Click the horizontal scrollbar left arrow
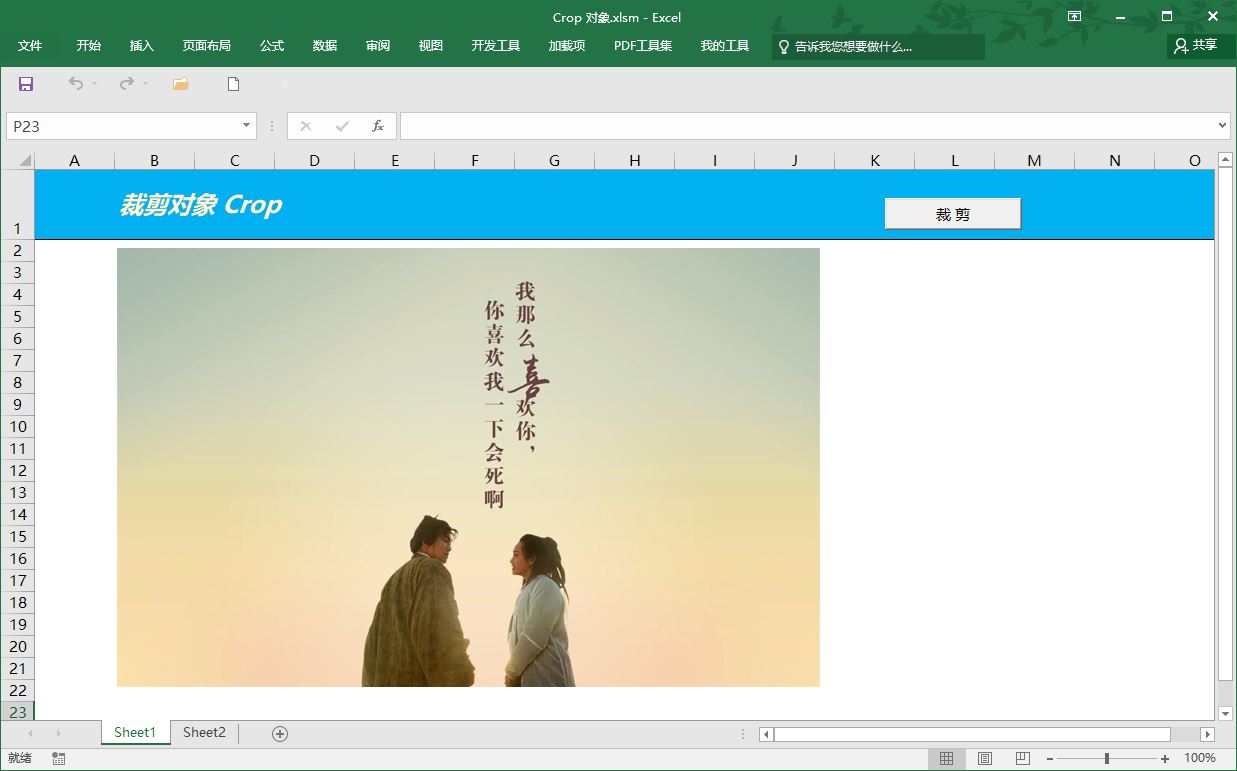Viewport: 1237px width, 771px height. pyautogui.click(x=766, y=734)
